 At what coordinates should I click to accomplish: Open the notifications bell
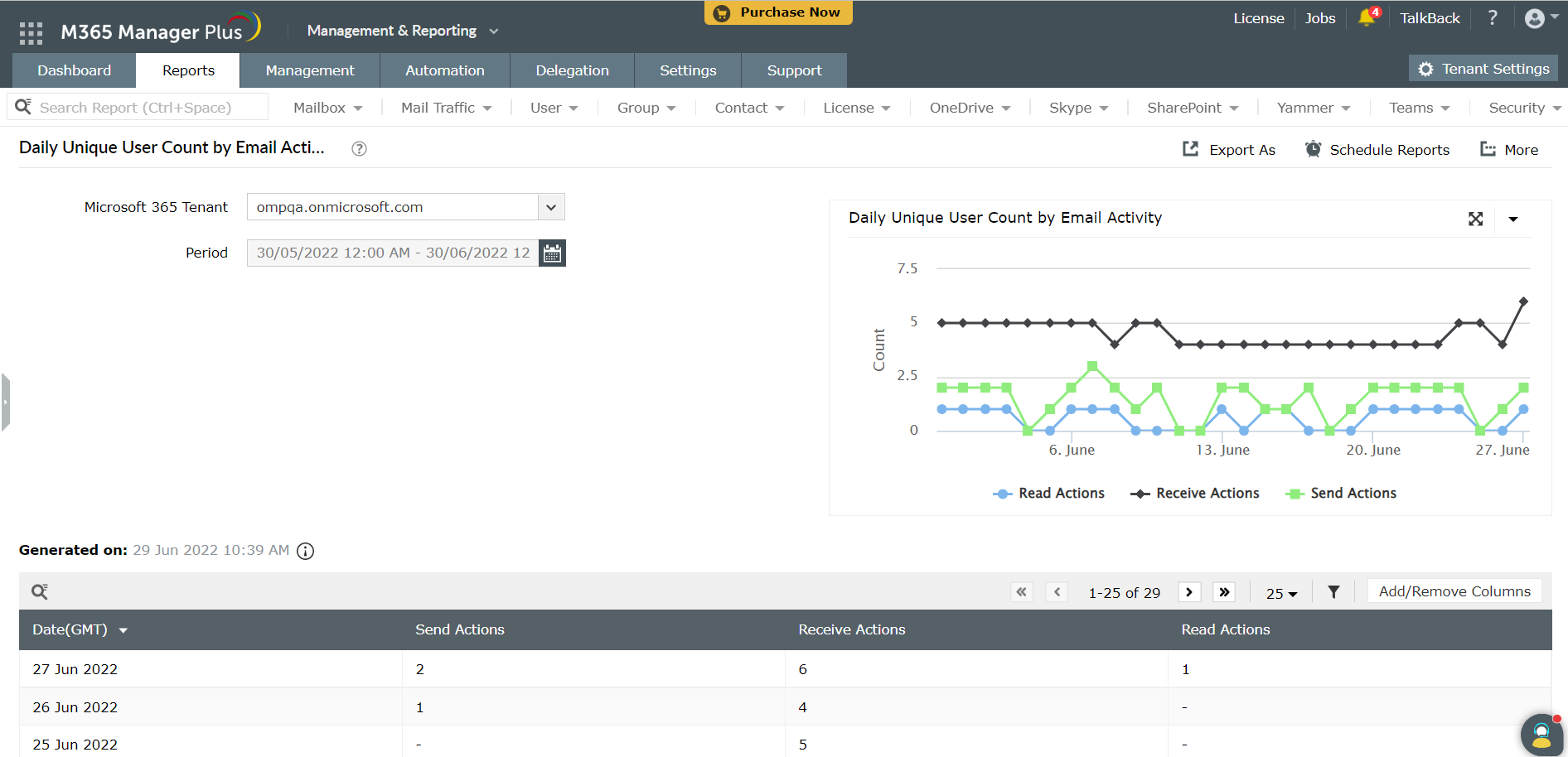tap(1367, 18)
